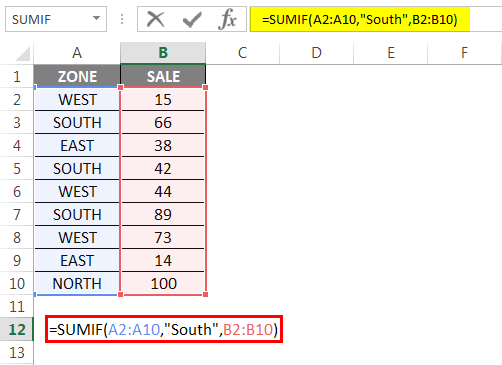This screenshot has width=502, height=365.
Task: Click SOUTH cell in row 7
Action: pos(77,214)
